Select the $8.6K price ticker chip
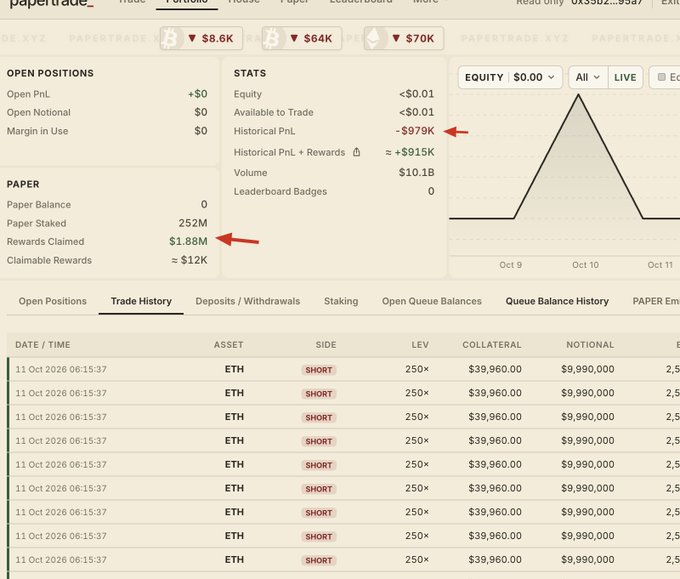Image resolution: width=680 pixels, height=579 pixels. (201, 39)
